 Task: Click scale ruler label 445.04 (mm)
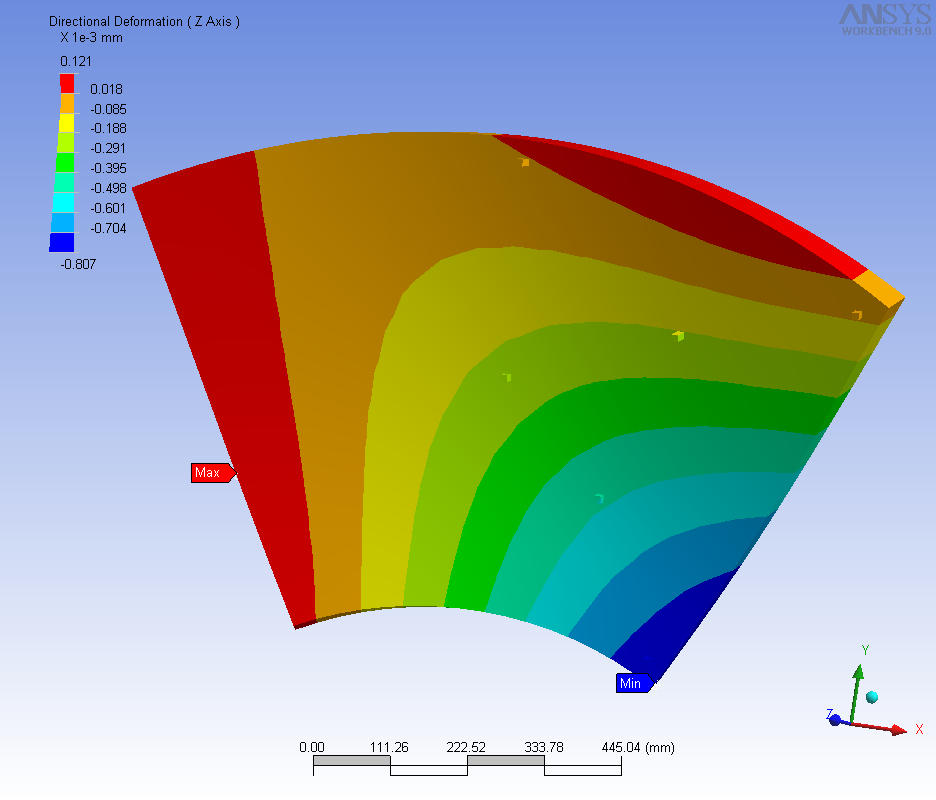pos(638,747)
